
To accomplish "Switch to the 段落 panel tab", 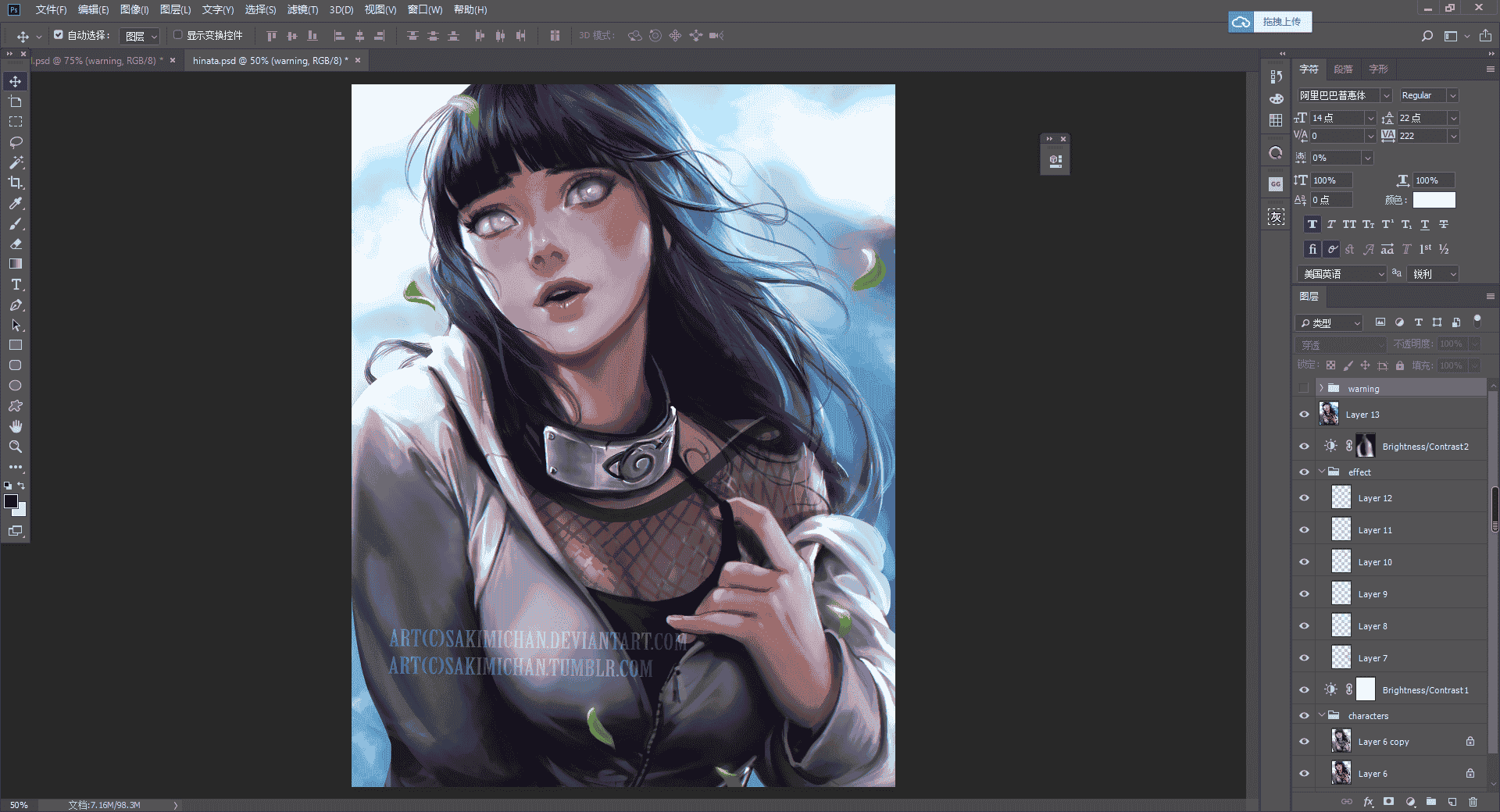I will [1343, 69].
